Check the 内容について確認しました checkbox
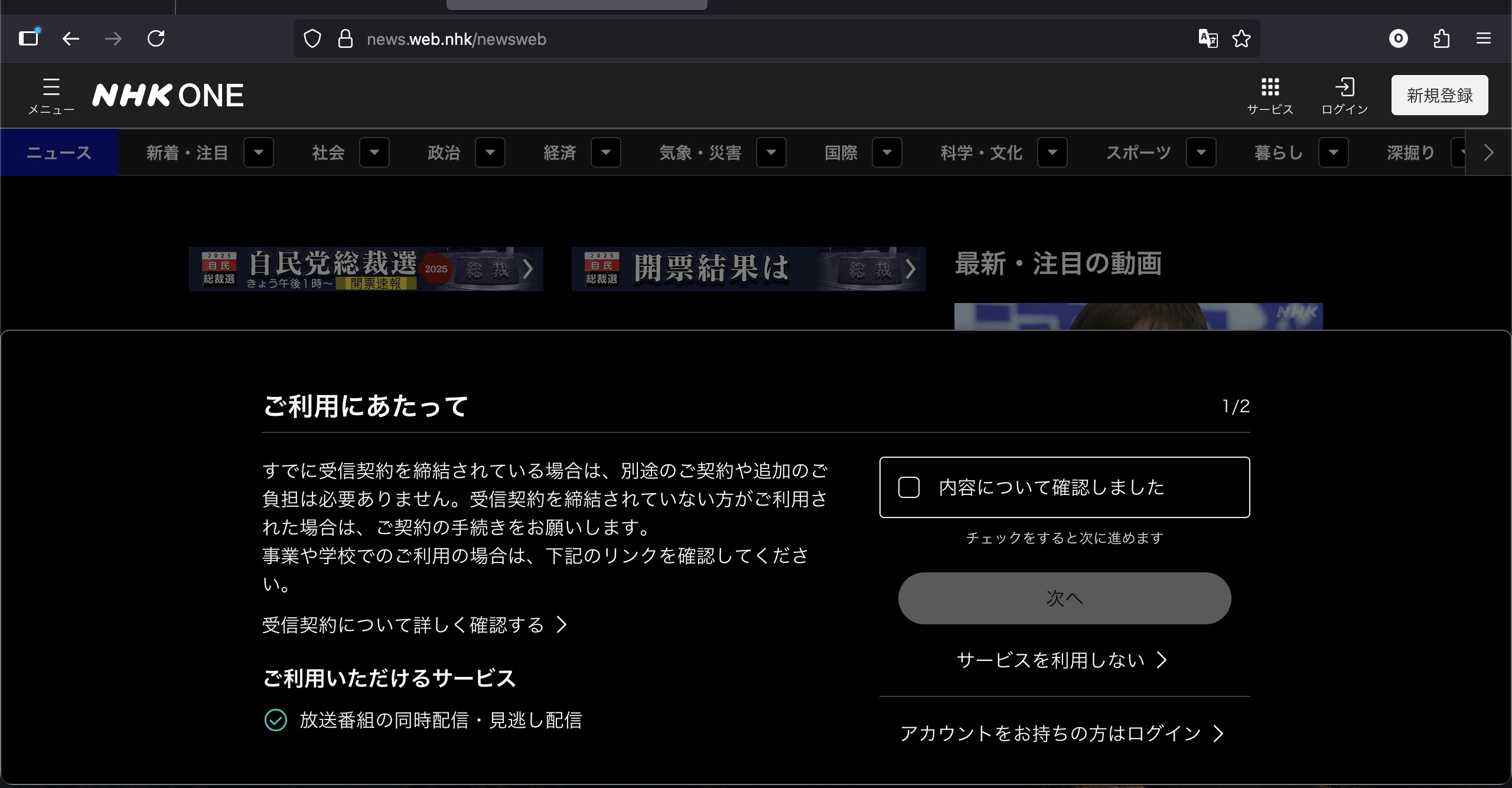Viewport: 1512px width, 788px height. click(909, 487)
